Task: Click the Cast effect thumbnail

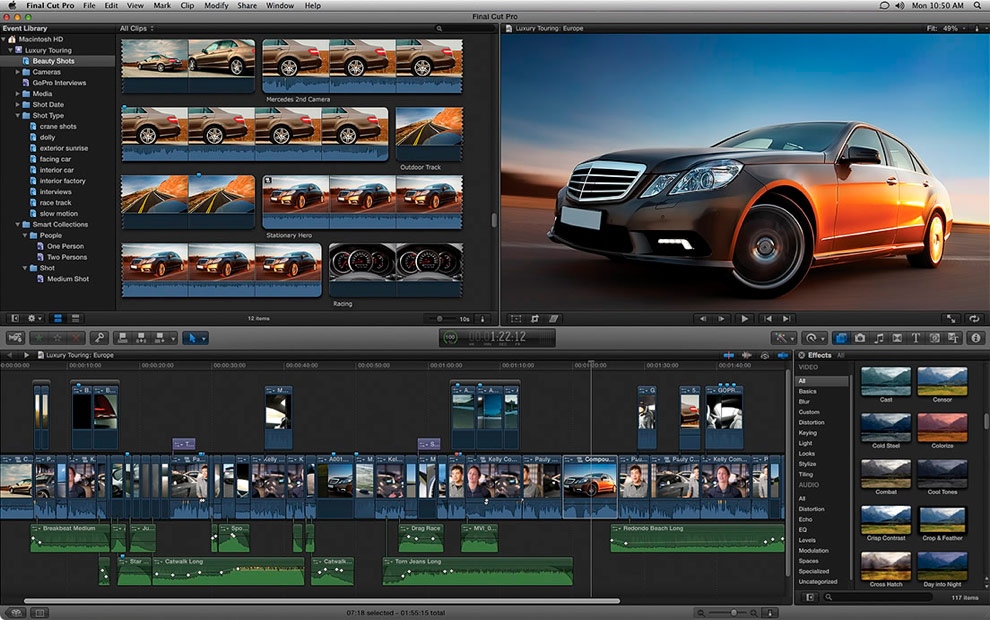Action: click(x=885, y=380)
